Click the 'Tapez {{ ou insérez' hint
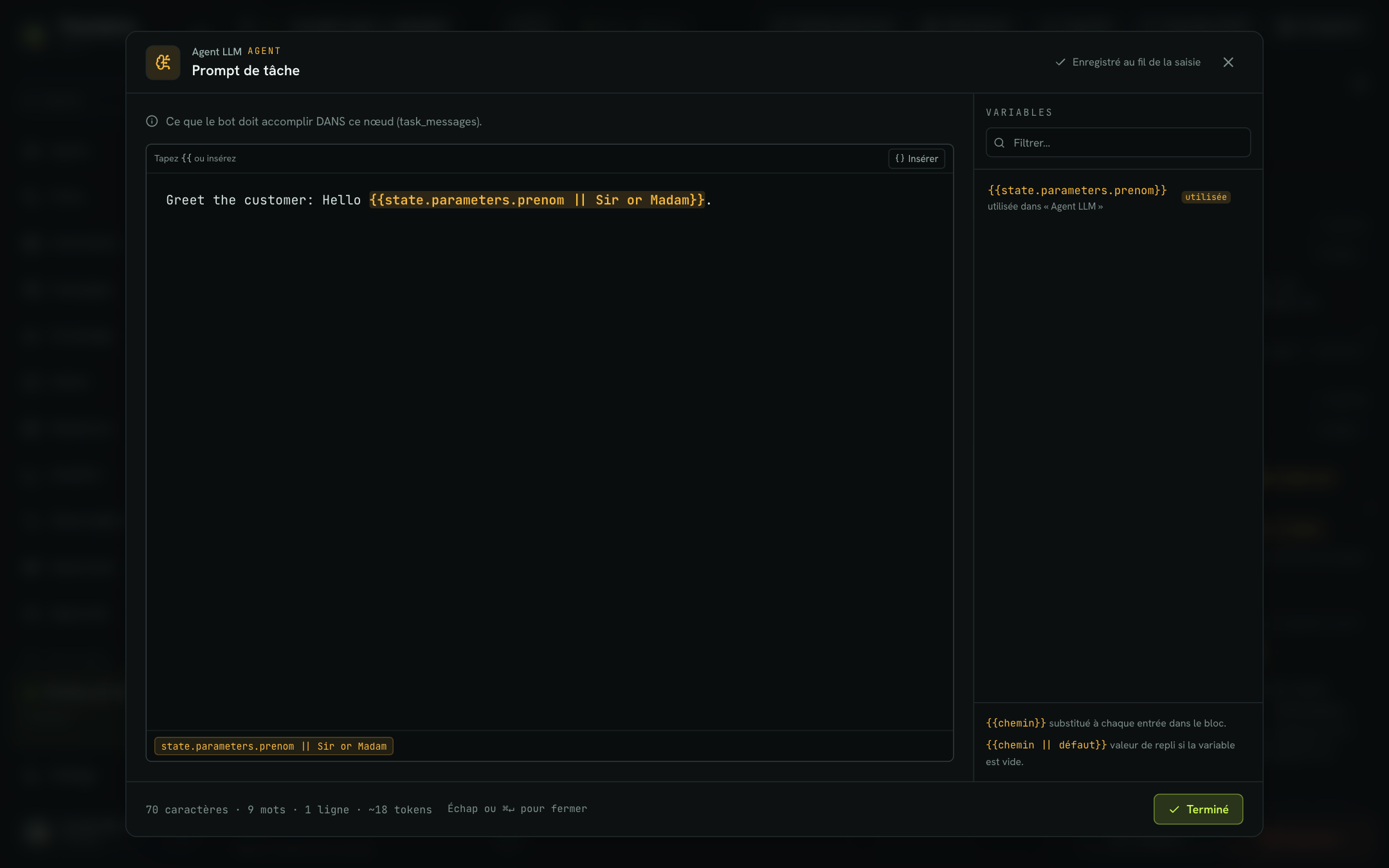 pyautogui.click(x=195, y=158)
